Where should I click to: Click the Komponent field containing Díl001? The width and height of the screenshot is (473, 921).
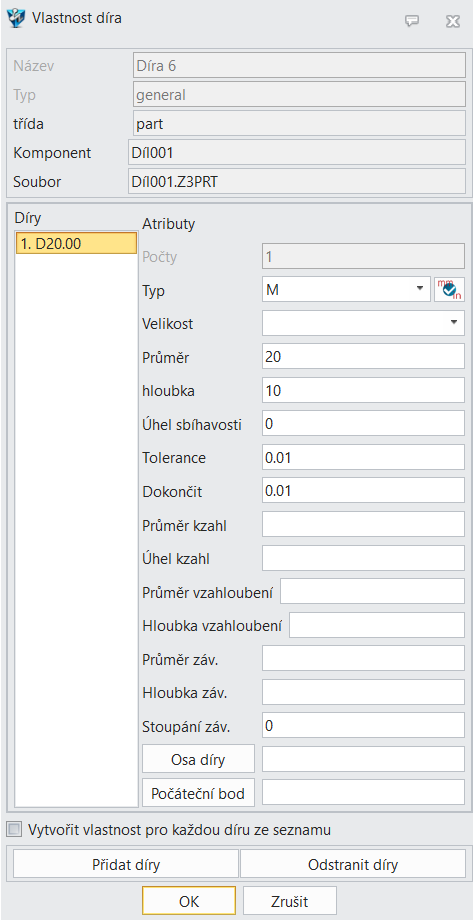[297, 153]
